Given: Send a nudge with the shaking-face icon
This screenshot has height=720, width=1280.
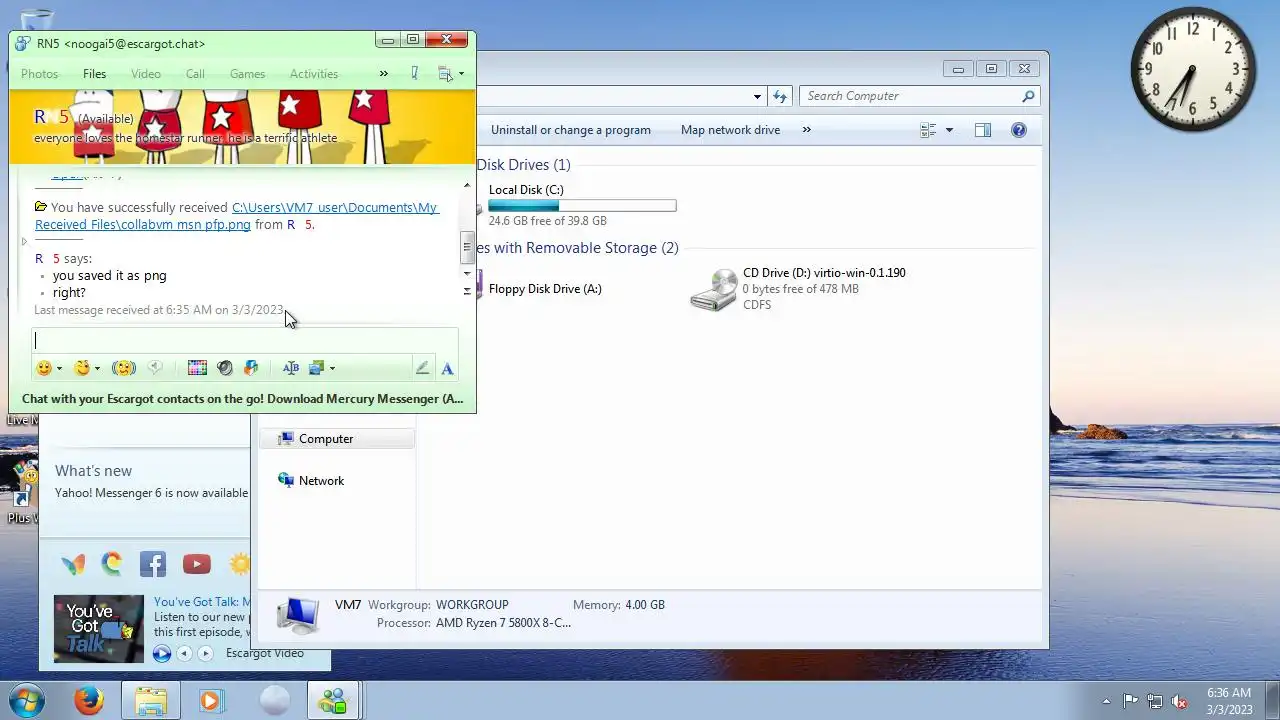Looking at the screenshot, I should pyautogui.click(x=123, y=368).
